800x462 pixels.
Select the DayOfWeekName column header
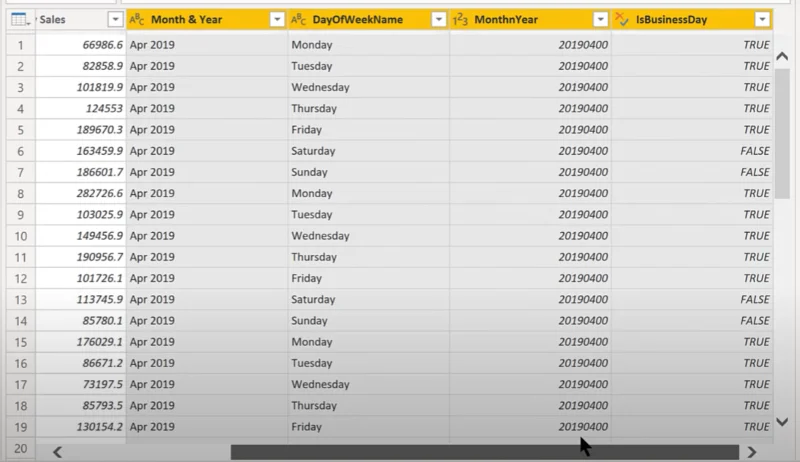(x=368, y=19)
